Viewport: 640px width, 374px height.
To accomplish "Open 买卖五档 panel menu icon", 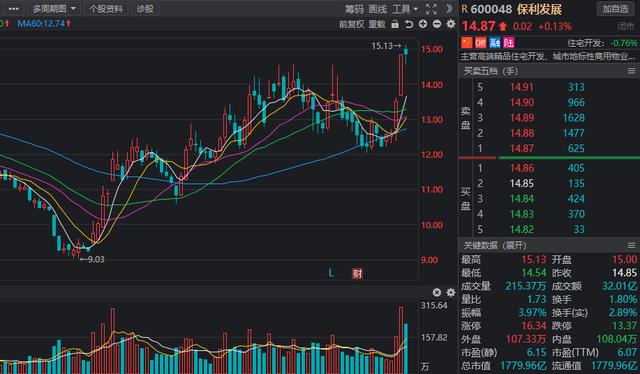I will tap(631, 71).
